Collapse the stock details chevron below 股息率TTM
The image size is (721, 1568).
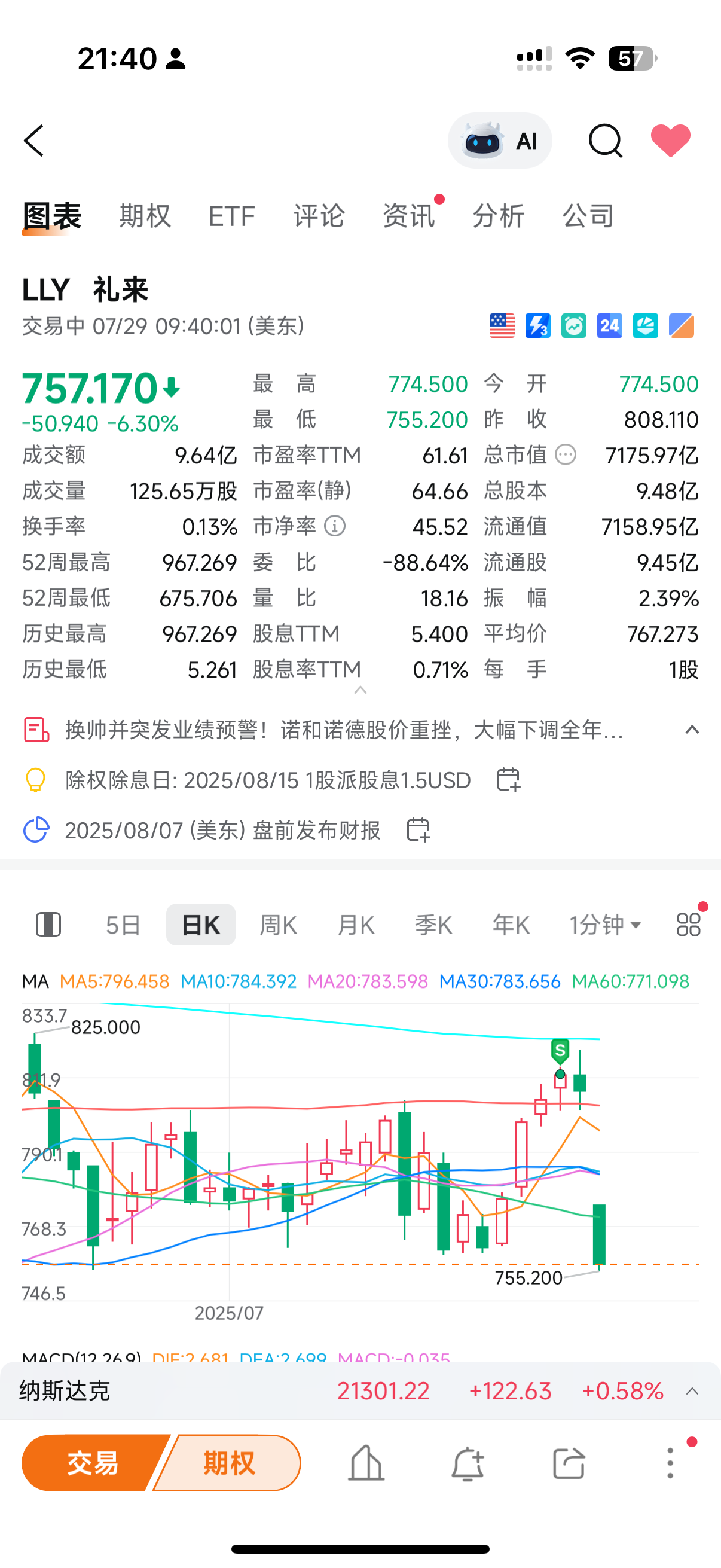[x=360, y=690]
